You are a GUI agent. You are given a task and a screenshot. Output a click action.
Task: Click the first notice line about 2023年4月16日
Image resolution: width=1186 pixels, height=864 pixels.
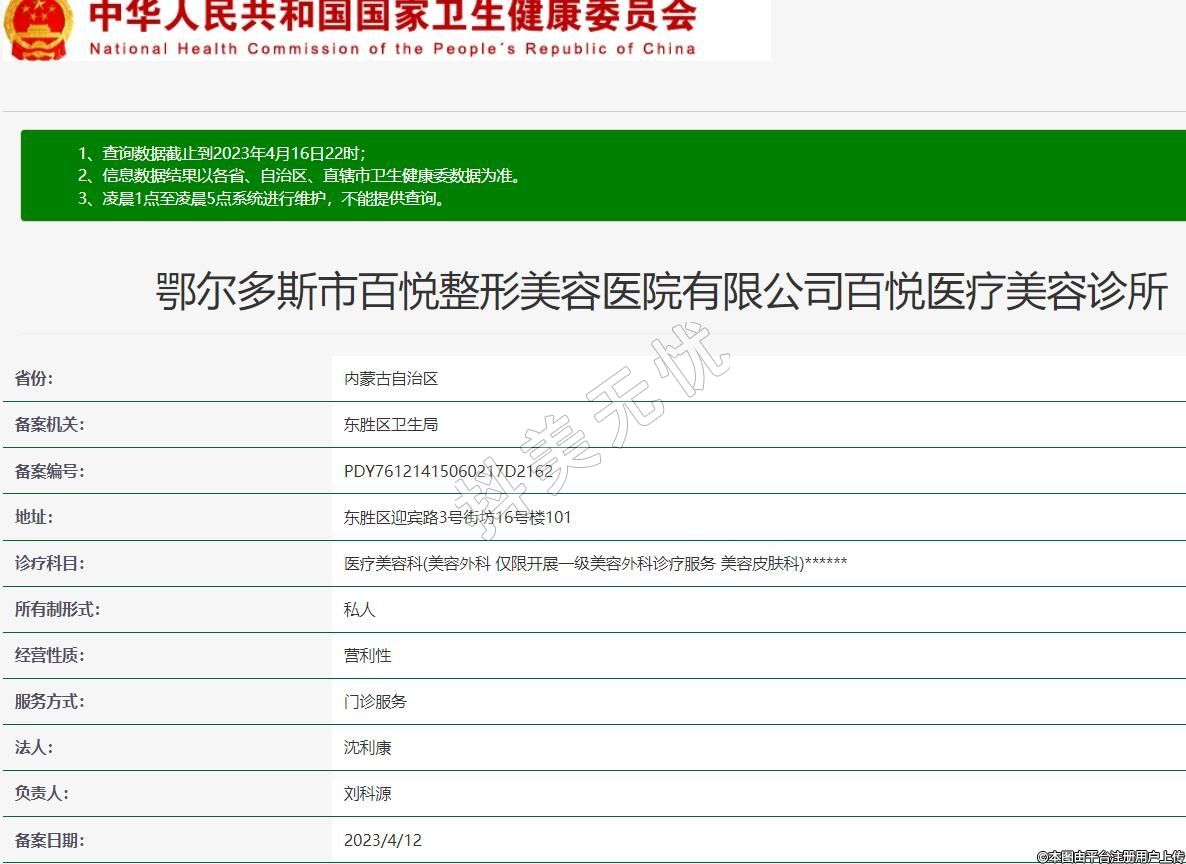(x=222, y=153)
